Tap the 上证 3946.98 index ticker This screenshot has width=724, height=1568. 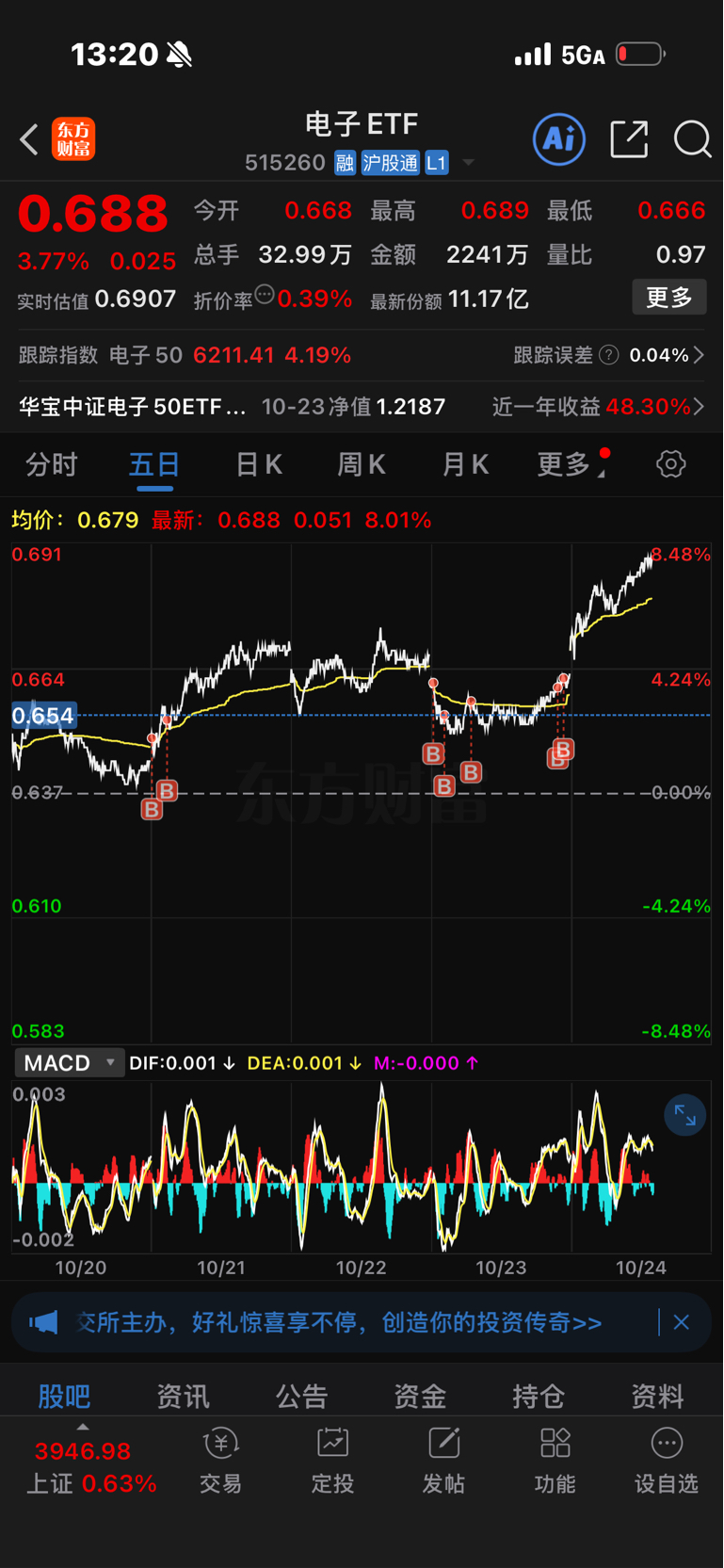click(x=90, y=1467)
